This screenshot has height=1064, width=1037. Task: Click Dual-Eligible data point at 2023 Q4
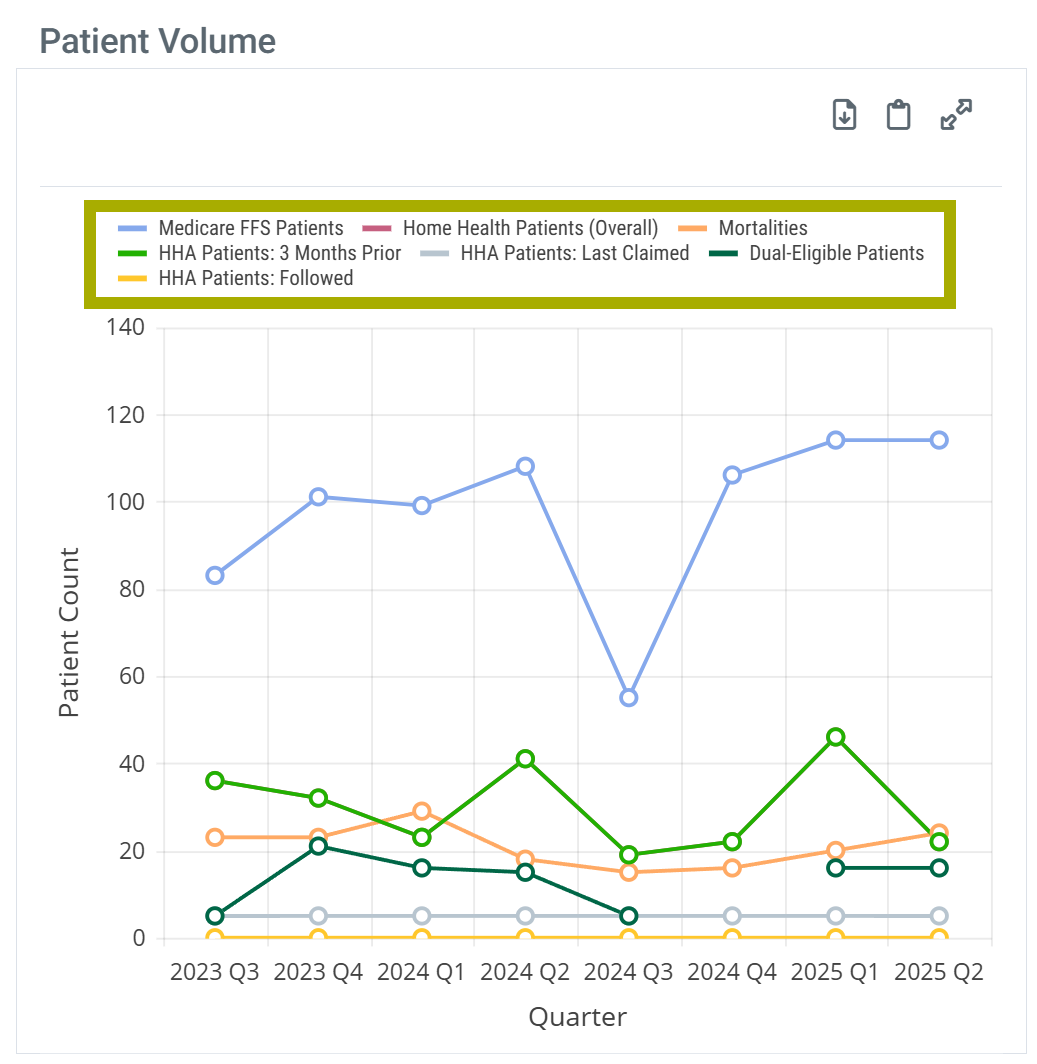pyautogui.click(x=318, y=846)
